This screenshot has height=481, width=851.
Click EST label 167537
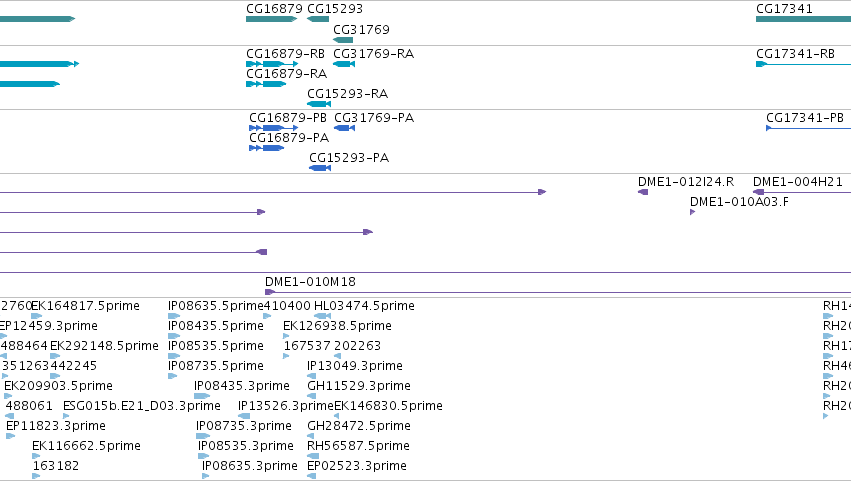click(307, 346)
